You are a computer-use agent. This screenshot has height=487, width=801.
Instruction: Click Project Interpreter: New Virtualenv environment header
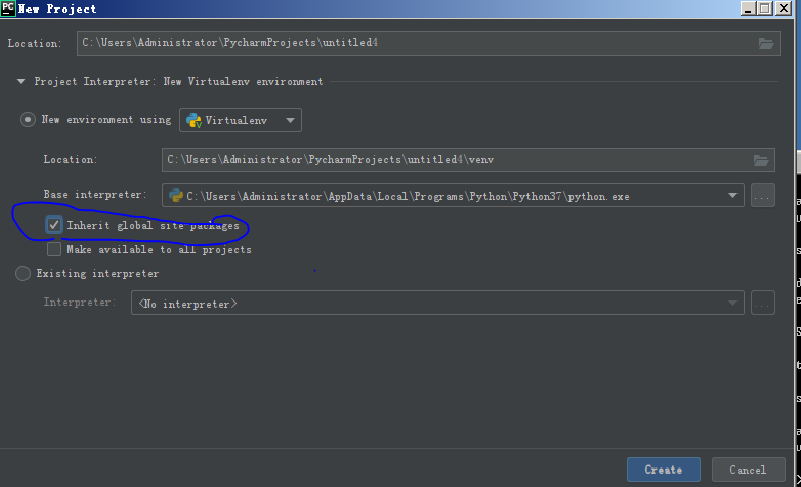[x=179, y=81]
